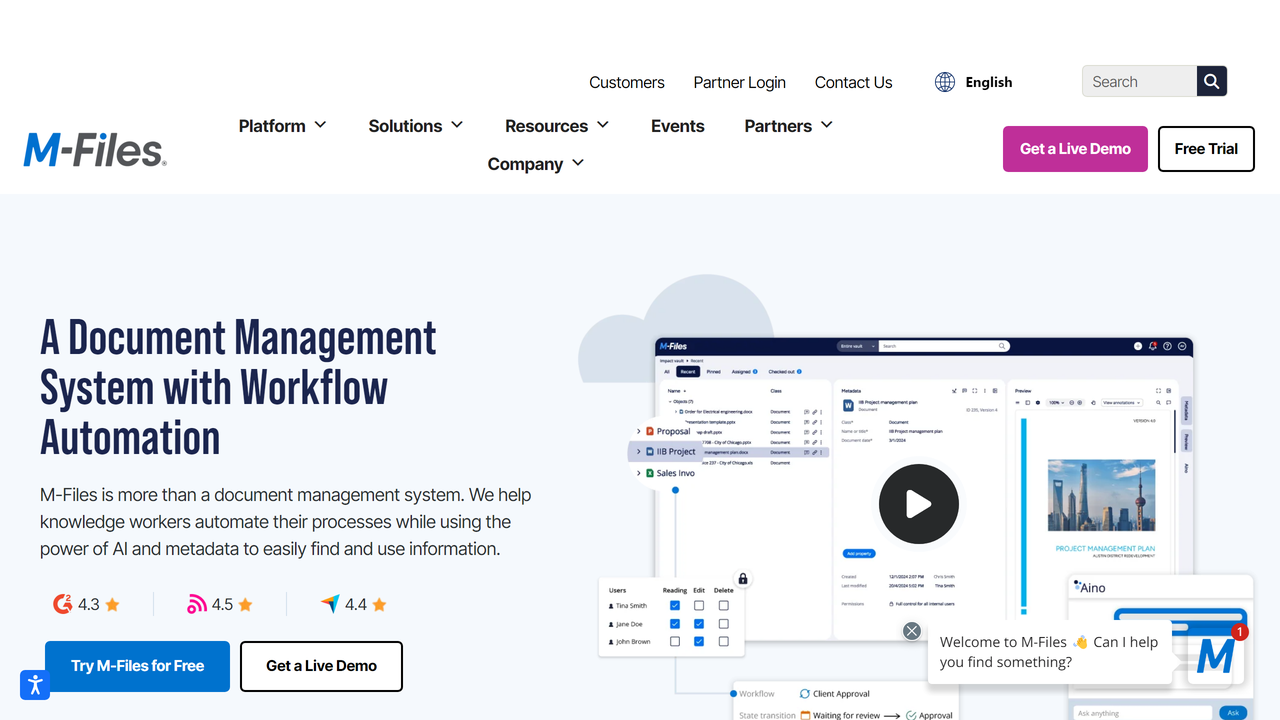Select the Recent tab in mockup
Image resolution: width=1280 pixels, height=720 pixels.
(x=687, y=371)
